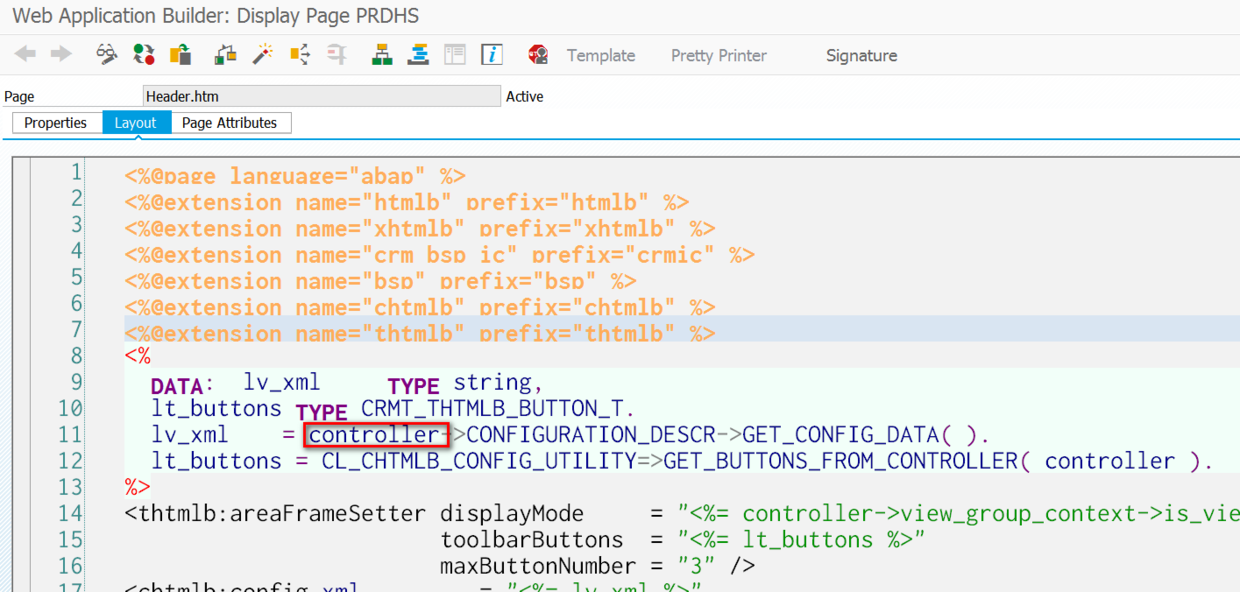Toggle Display/Change with glasses-pencil icon
The width and height of the screenshot is (1240, 592).
[x=107, y=55]
